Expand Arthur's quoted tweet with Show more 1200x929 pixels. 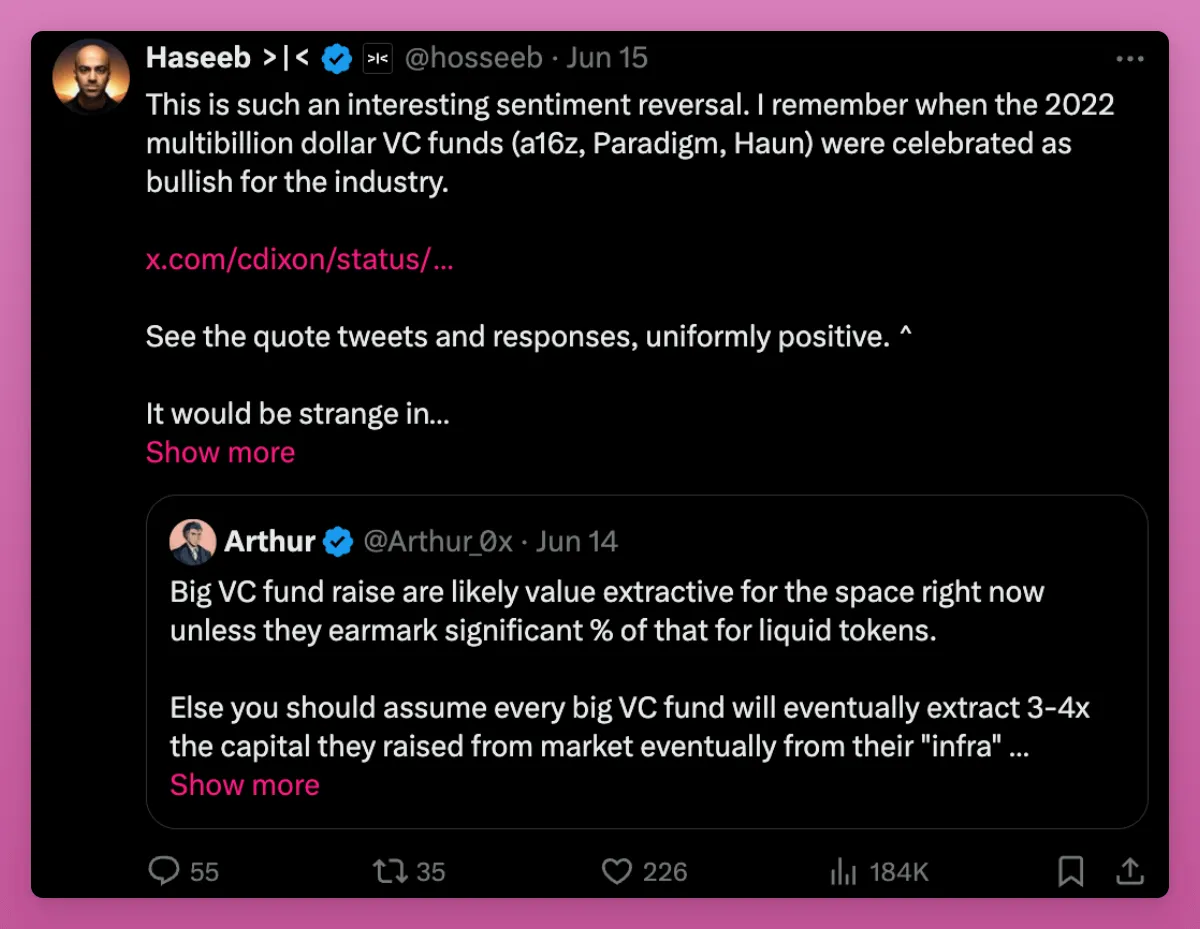[244, 785]
